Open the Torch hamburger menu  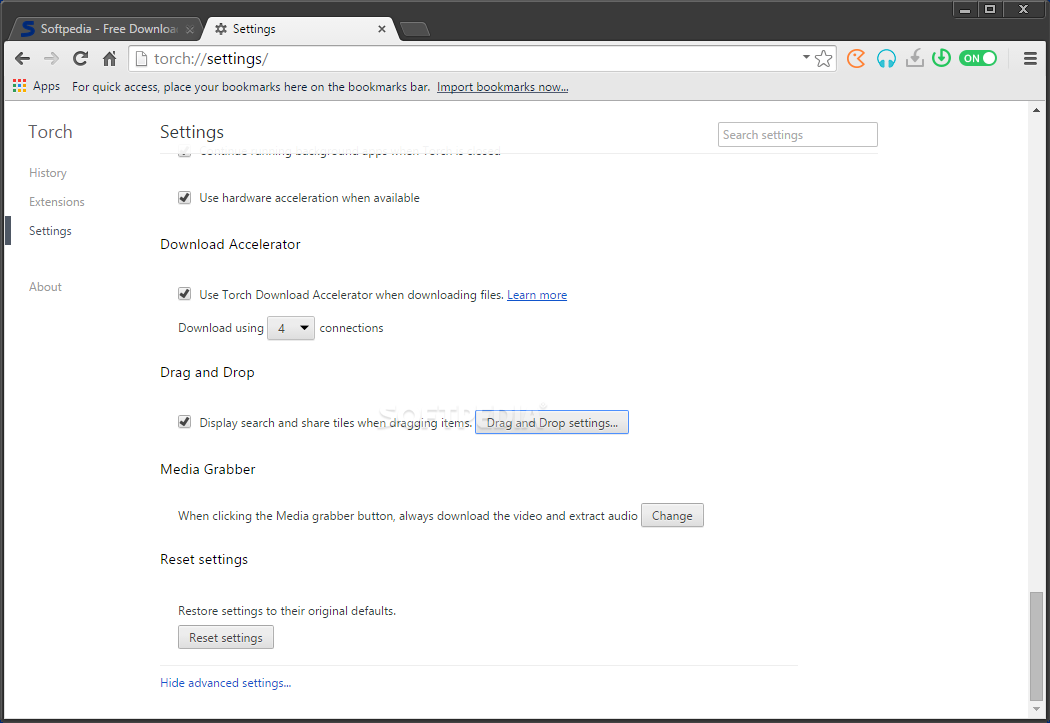1030,58
